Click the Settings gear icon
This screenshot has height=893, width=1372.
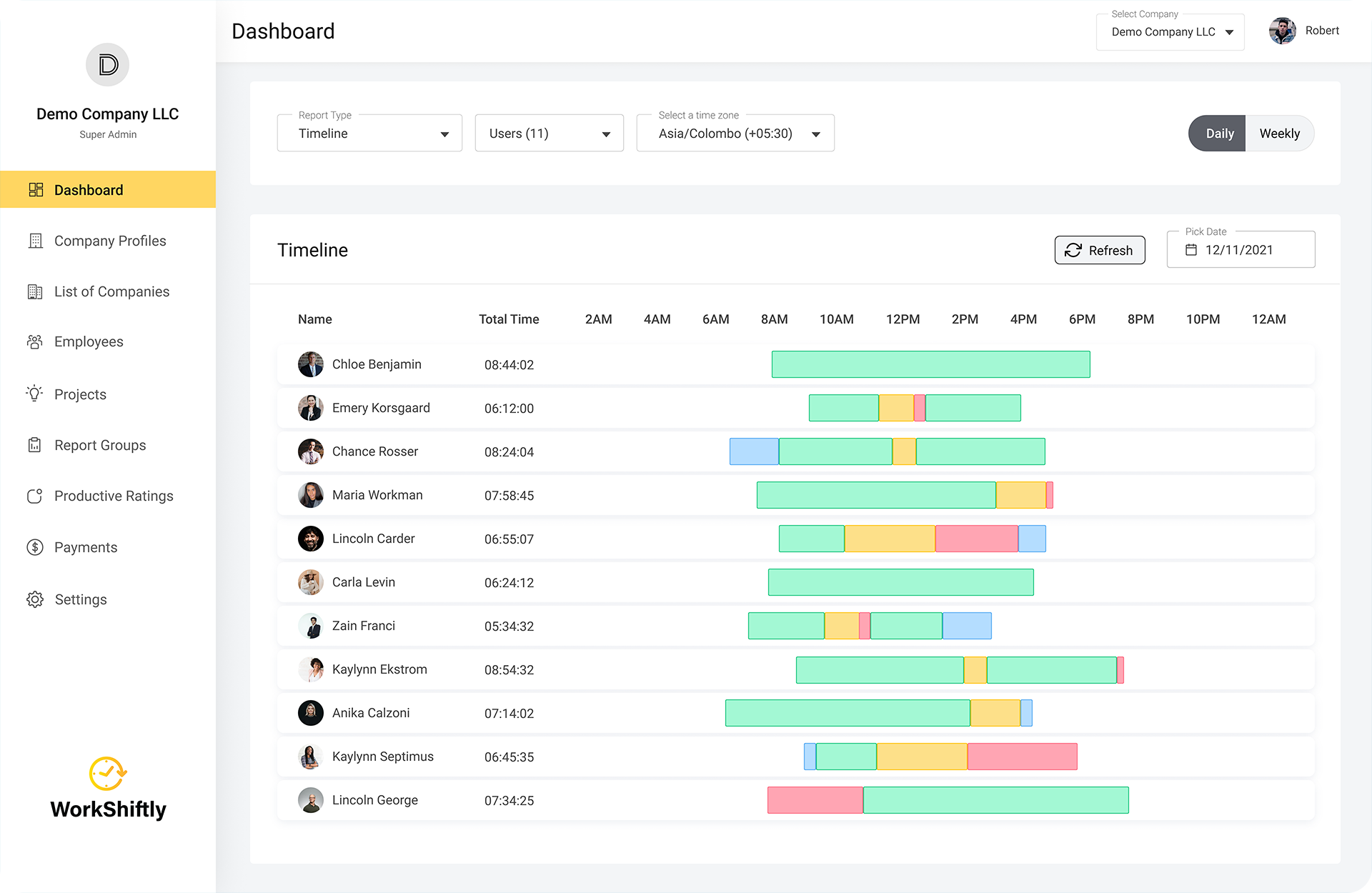coord(34,599)
